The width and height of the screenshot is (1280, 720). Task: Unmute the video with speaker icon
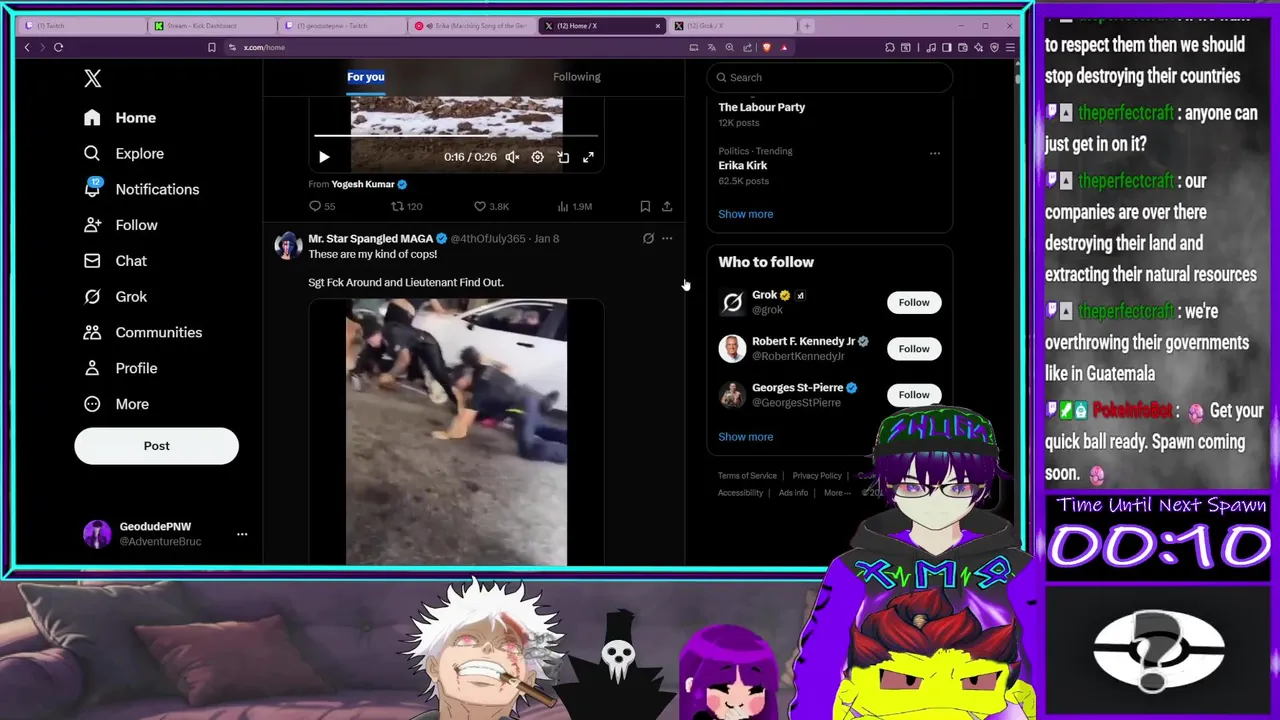point(512,157)
